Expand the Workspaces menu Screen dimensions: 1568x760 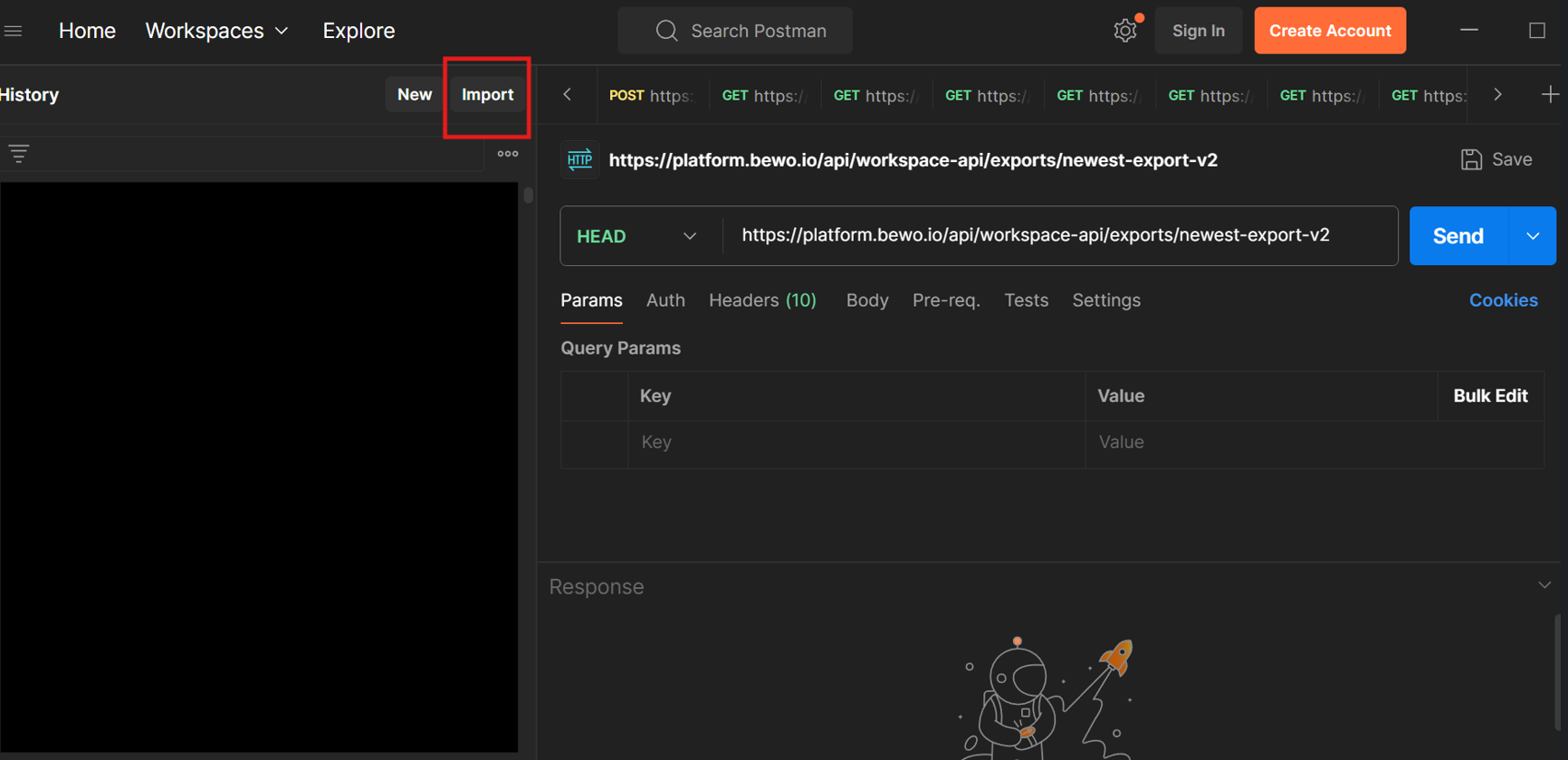[x=216, y=31]
